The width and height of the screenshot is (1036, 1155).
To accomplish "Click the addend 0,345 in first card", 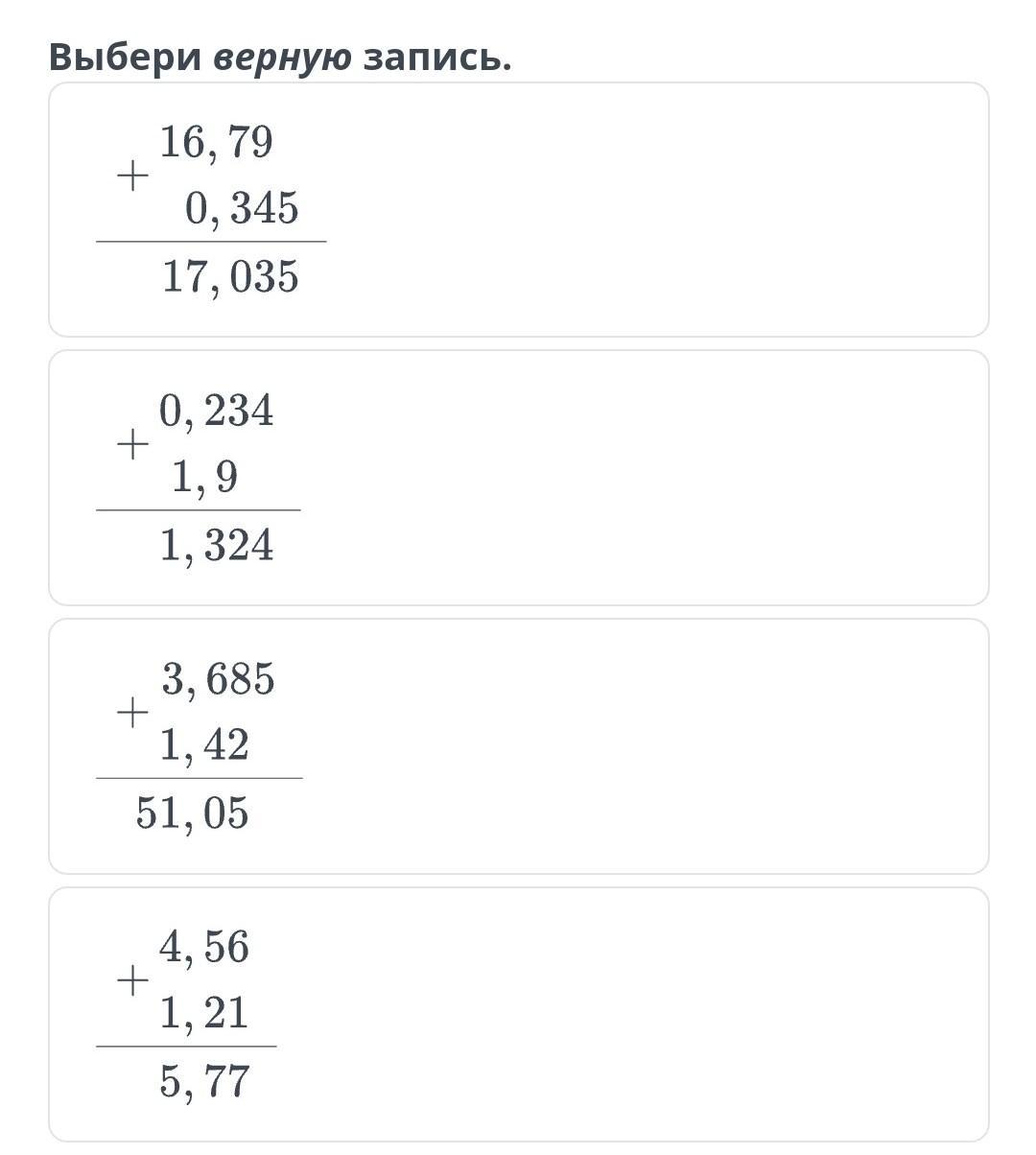I will coord(242,209).
